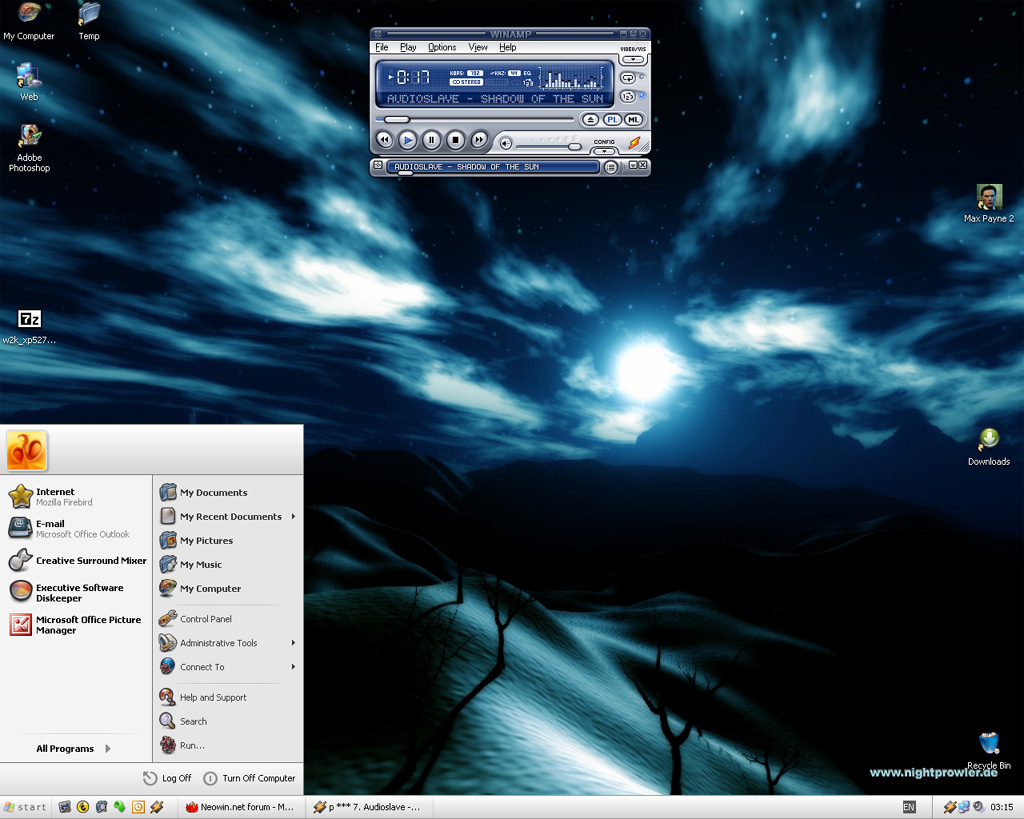Click the Turn Off Computer button
This screenshot has height=819, width=1024.
pyautogui.click(x=249, y=778)
